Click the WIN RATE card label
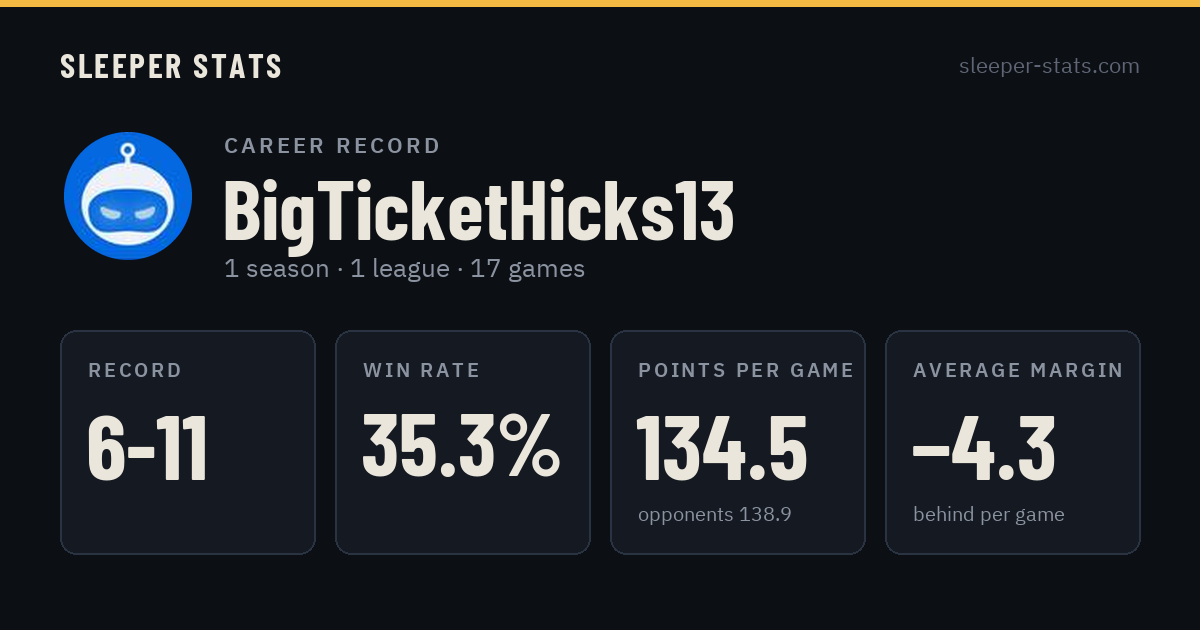The width and height of the screenshot is (1200, 630). point(422,371)
